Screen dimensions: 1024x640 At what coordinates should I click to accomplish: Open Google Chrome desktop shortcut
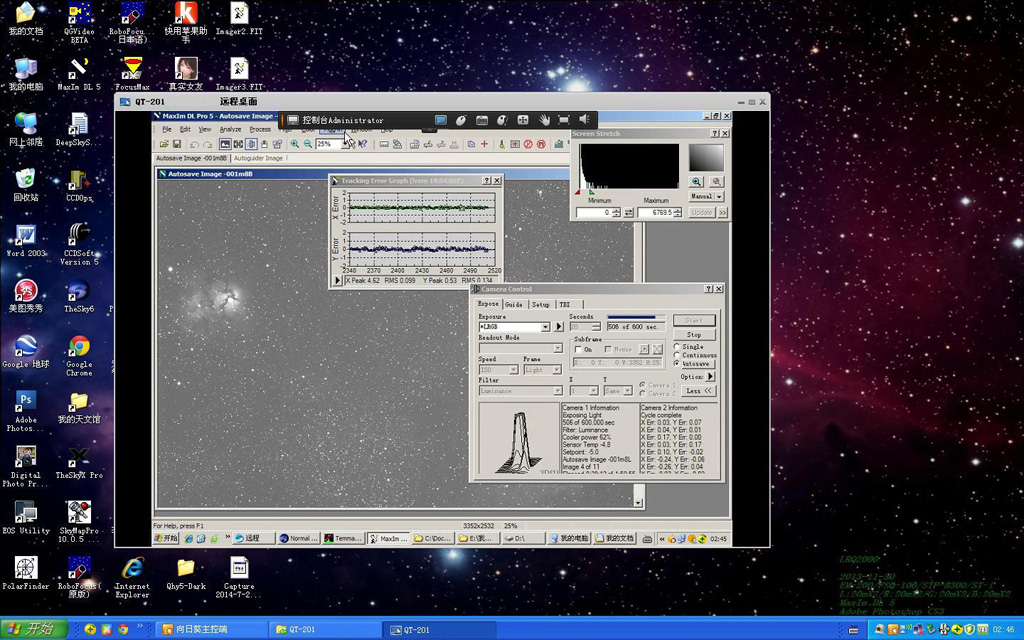[79, 355]
